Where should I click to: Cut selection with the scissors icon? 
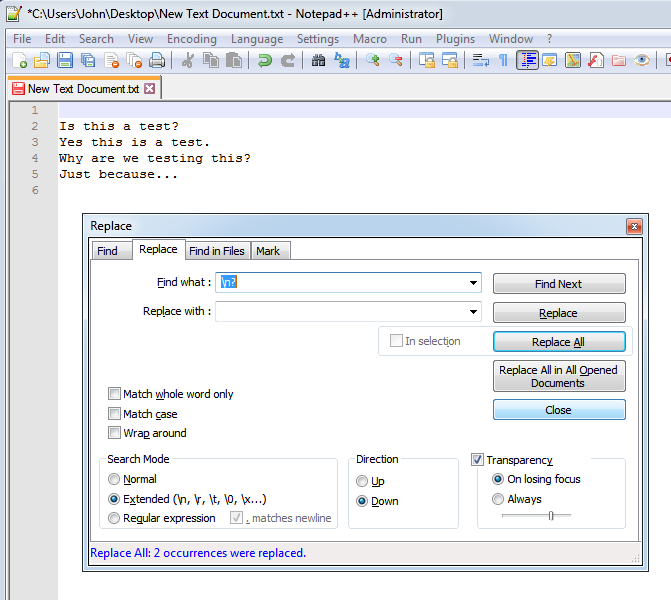pyautogui.click(x=188, y=60)
